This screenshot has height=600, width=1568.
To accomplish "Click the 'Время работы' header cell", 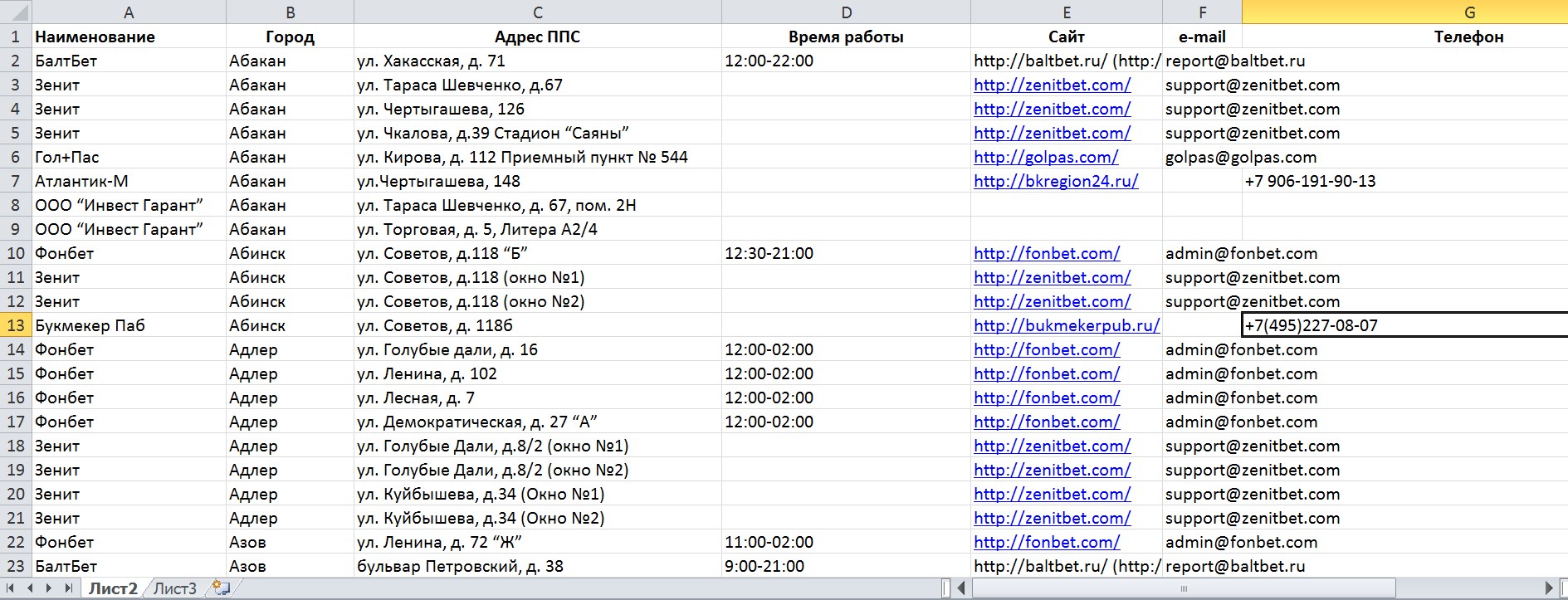I will [x=846, y=37].
